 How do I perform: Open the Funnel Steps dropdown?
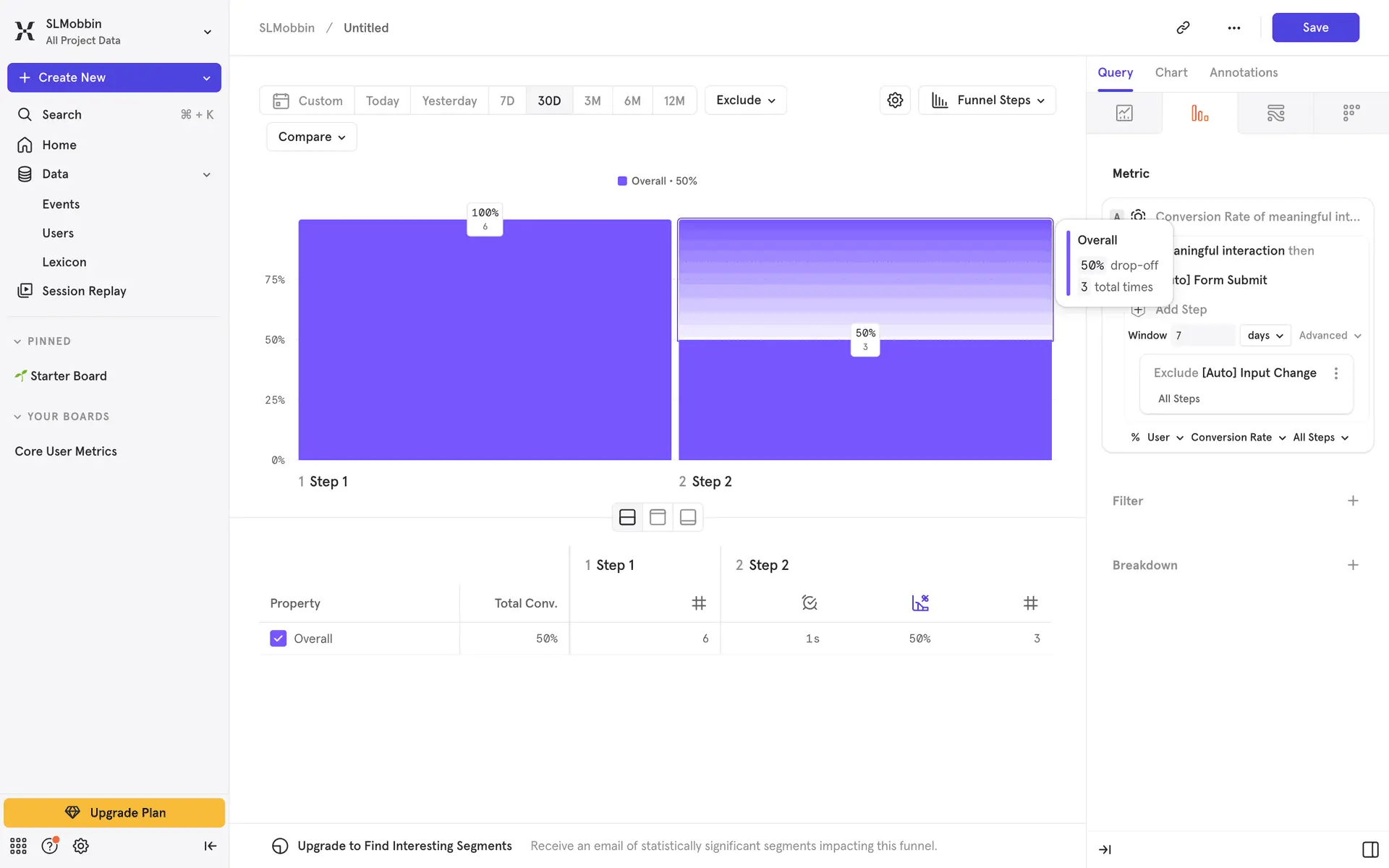tap(987, 100)
